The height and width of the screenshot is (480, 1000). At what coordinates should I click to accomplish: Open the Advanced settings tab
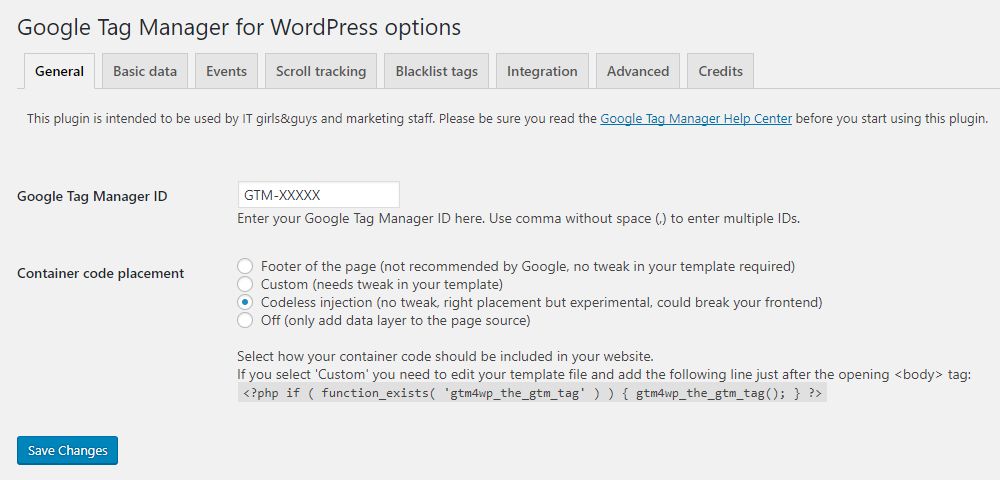[637, 71]
